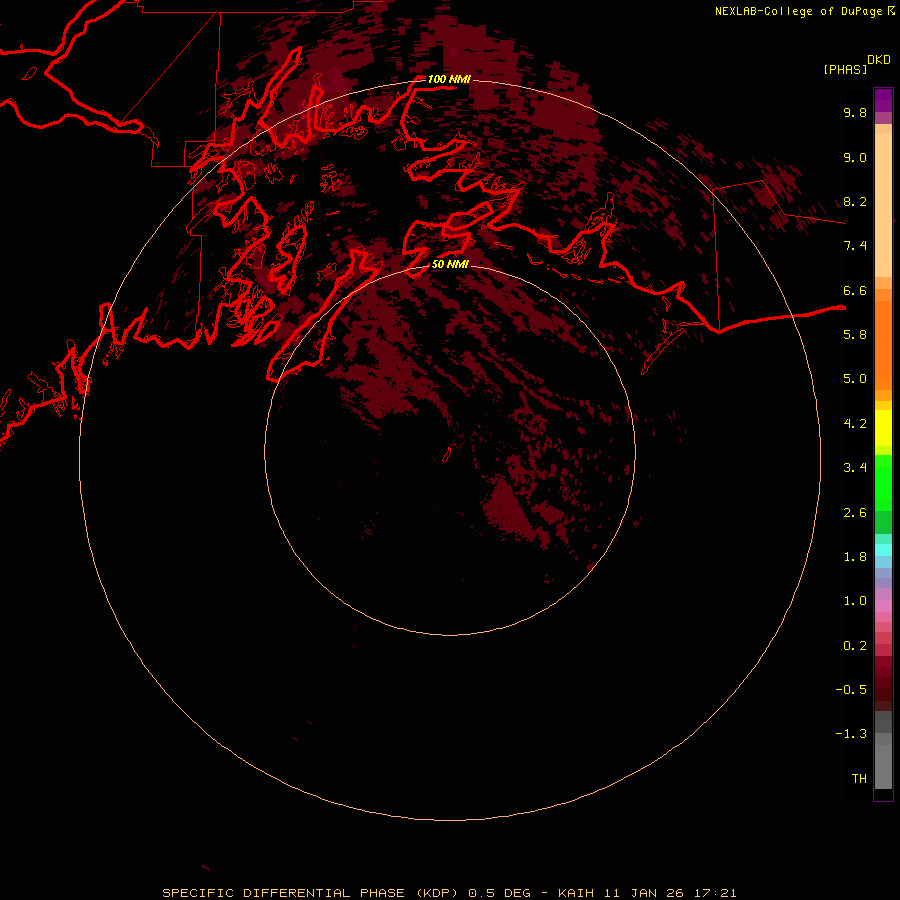Click the yellow segment of the color bar
This screenshot has height=900, width=900.
coord(883,428)
